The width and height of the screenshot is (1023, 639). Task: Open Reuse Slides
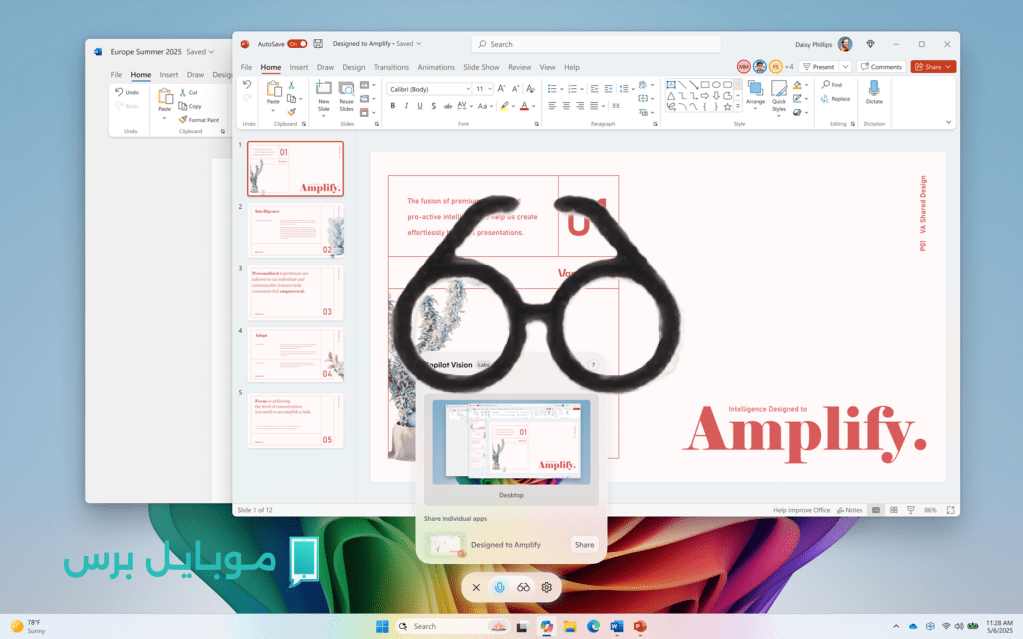(346, 97)
